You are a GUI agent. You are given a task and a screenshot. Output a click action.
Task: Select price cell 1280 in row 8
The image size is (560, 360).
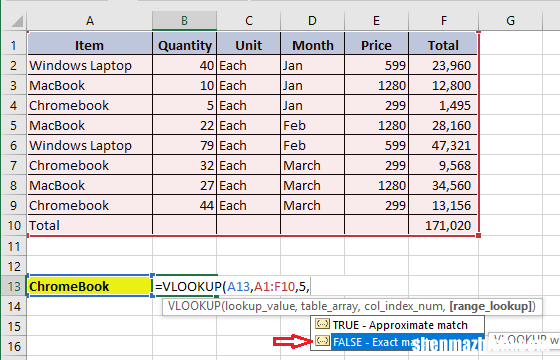click(376, 185)
